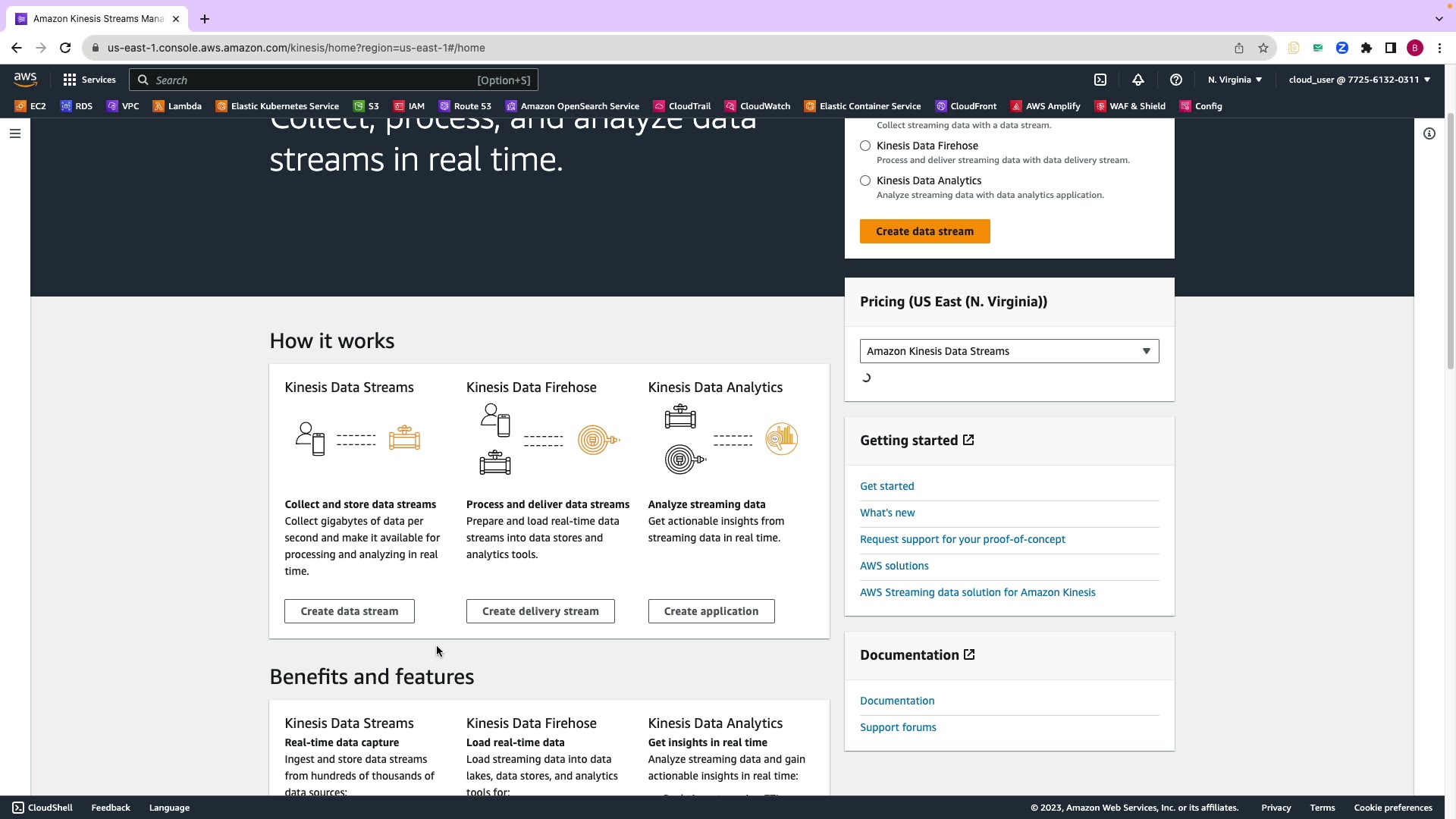Open the help question mark icon

click(1176, 80)
